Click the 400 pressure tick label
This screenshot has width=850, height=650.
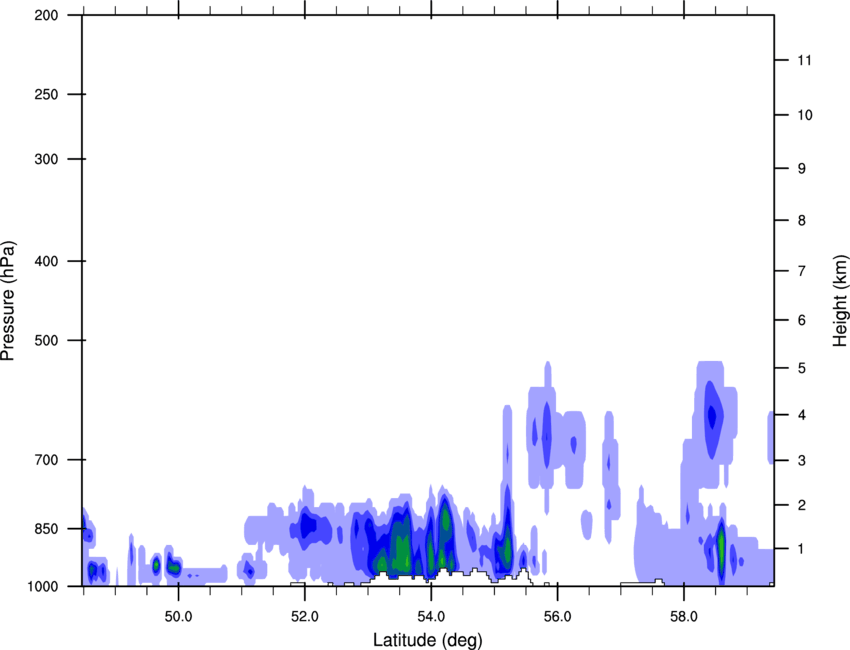(x=46, y=261)
